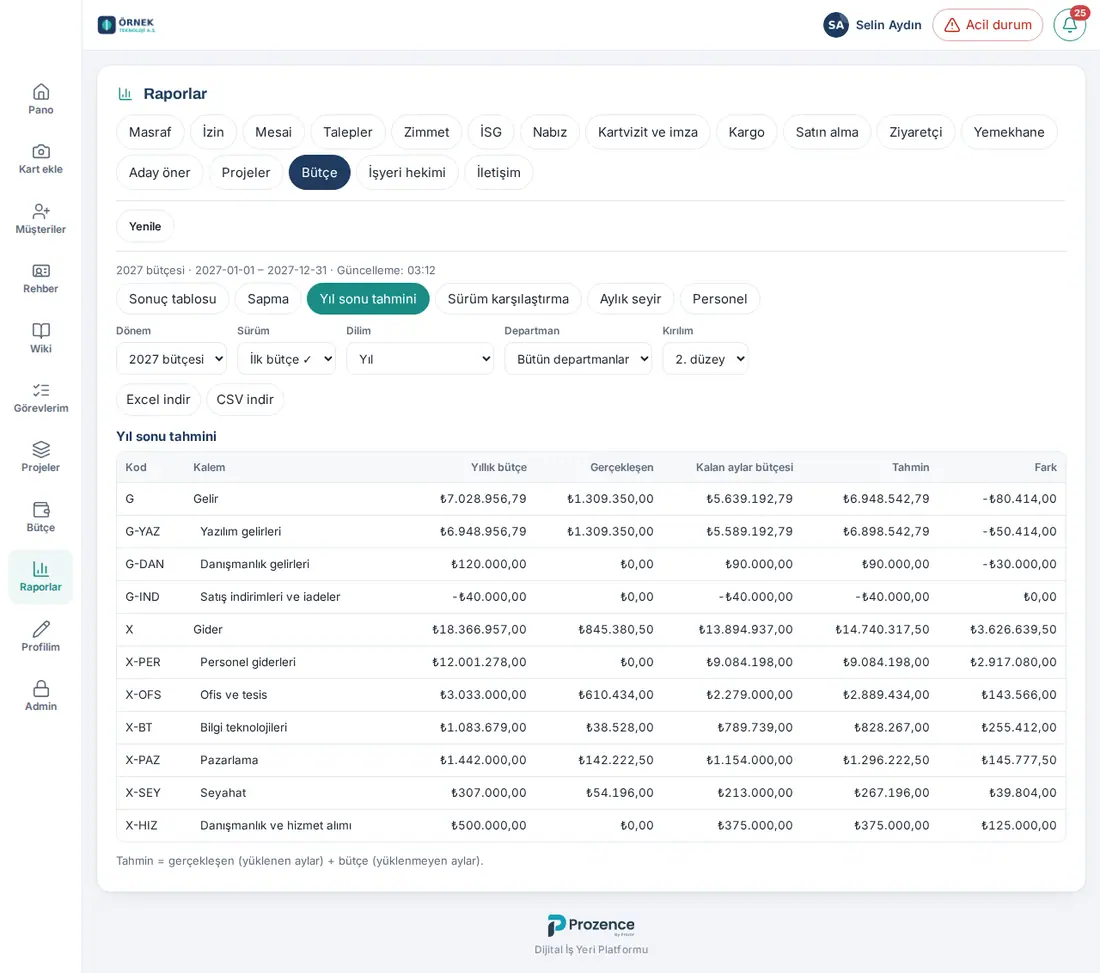
Task: Click the CSV indir button
Action: pyautogui.click(x=245, y=399)
